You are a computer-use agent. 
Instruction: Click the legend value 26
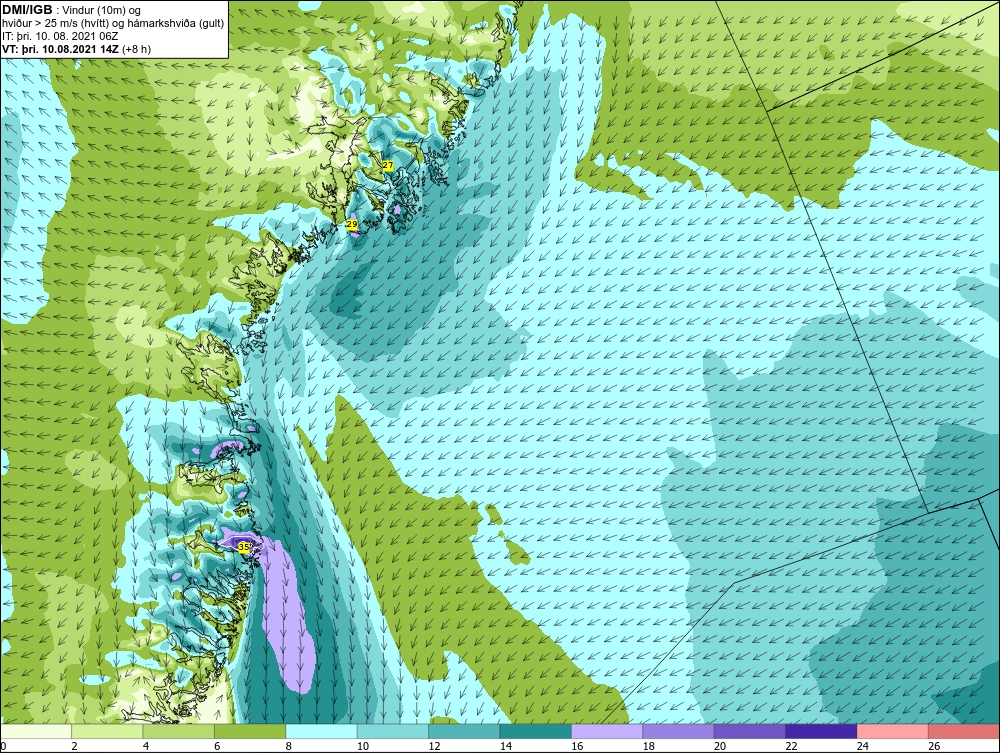934,746
